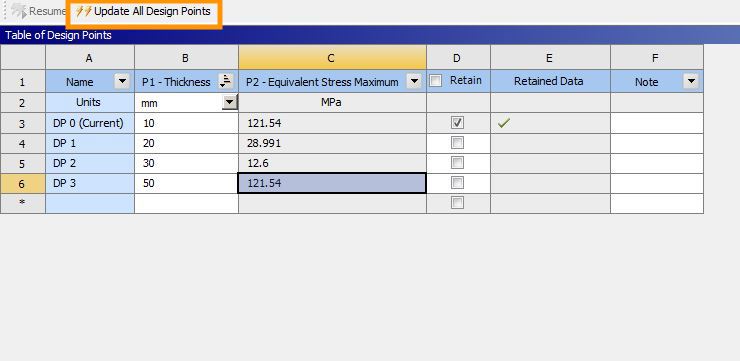Select the DP 1 name cell

pyautogui.click(x=90, y=143)
